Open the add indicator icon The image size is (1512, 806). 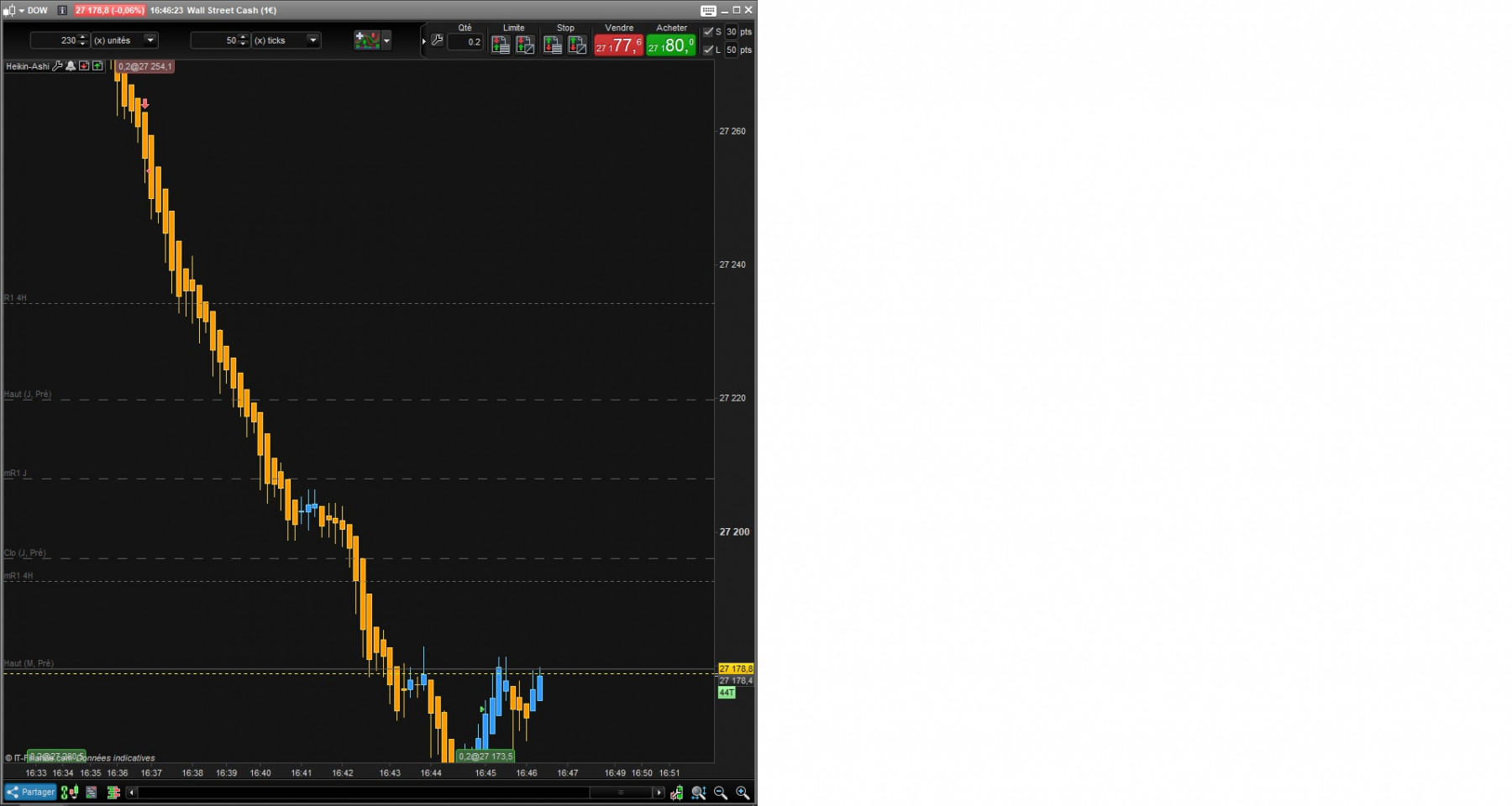tap(367, 40)
